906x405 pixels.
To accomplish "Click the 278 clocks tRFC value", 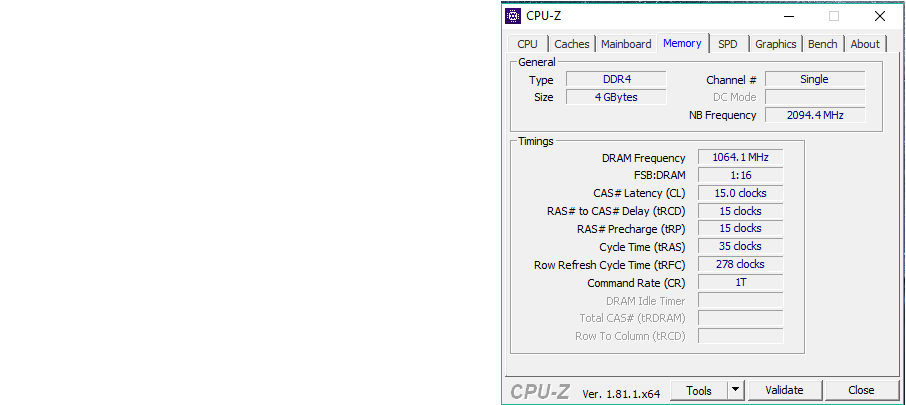I will tap(740, 264).
